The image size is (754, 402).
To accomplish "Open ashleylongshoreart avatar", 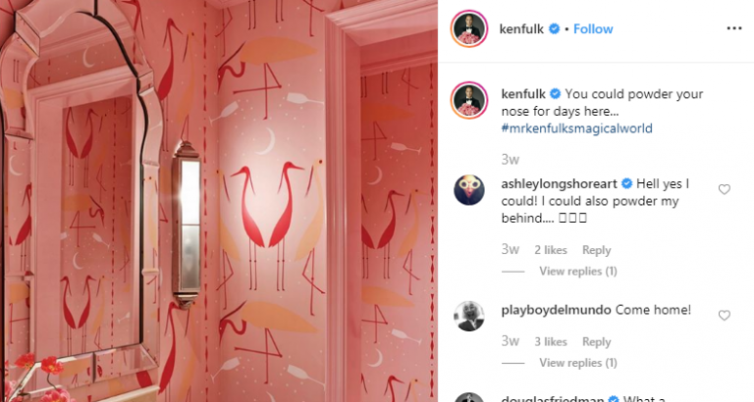I will pos(469,190).
